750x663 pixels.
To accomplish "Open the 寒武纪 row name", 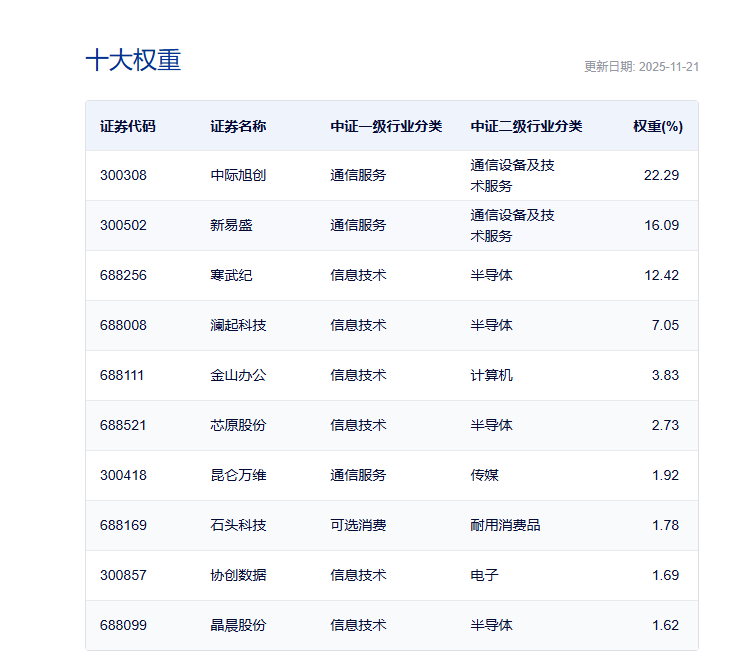I will point(231,275).
